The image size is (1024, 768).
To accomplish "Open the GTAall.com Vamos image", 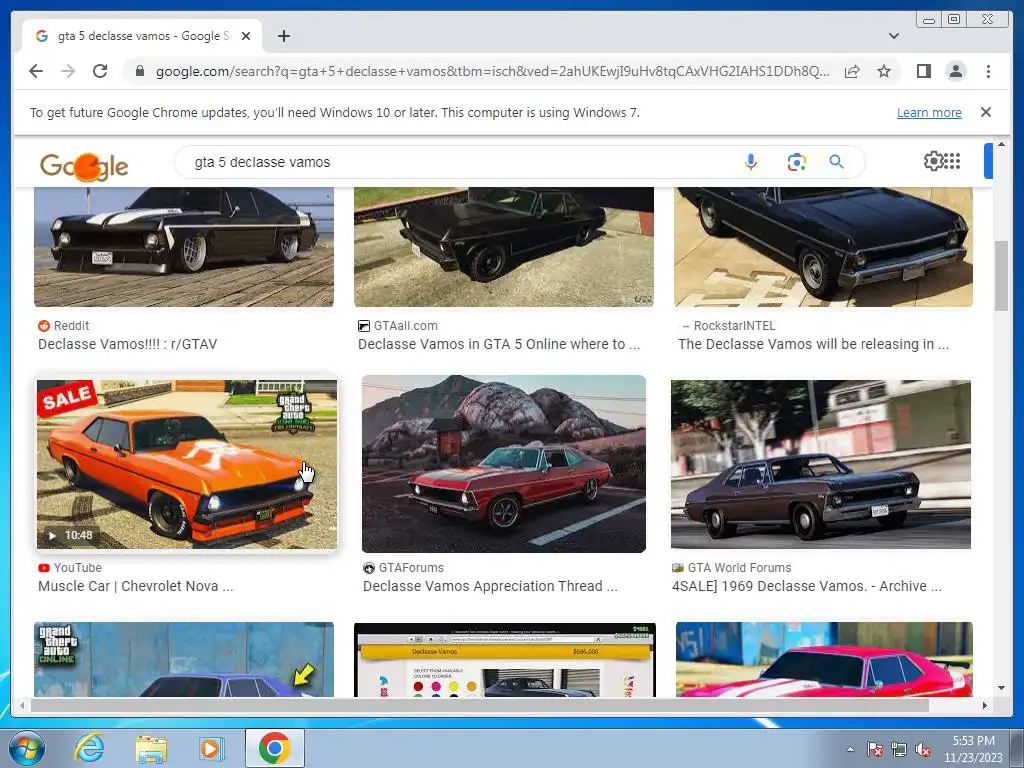I will (504, 247).
